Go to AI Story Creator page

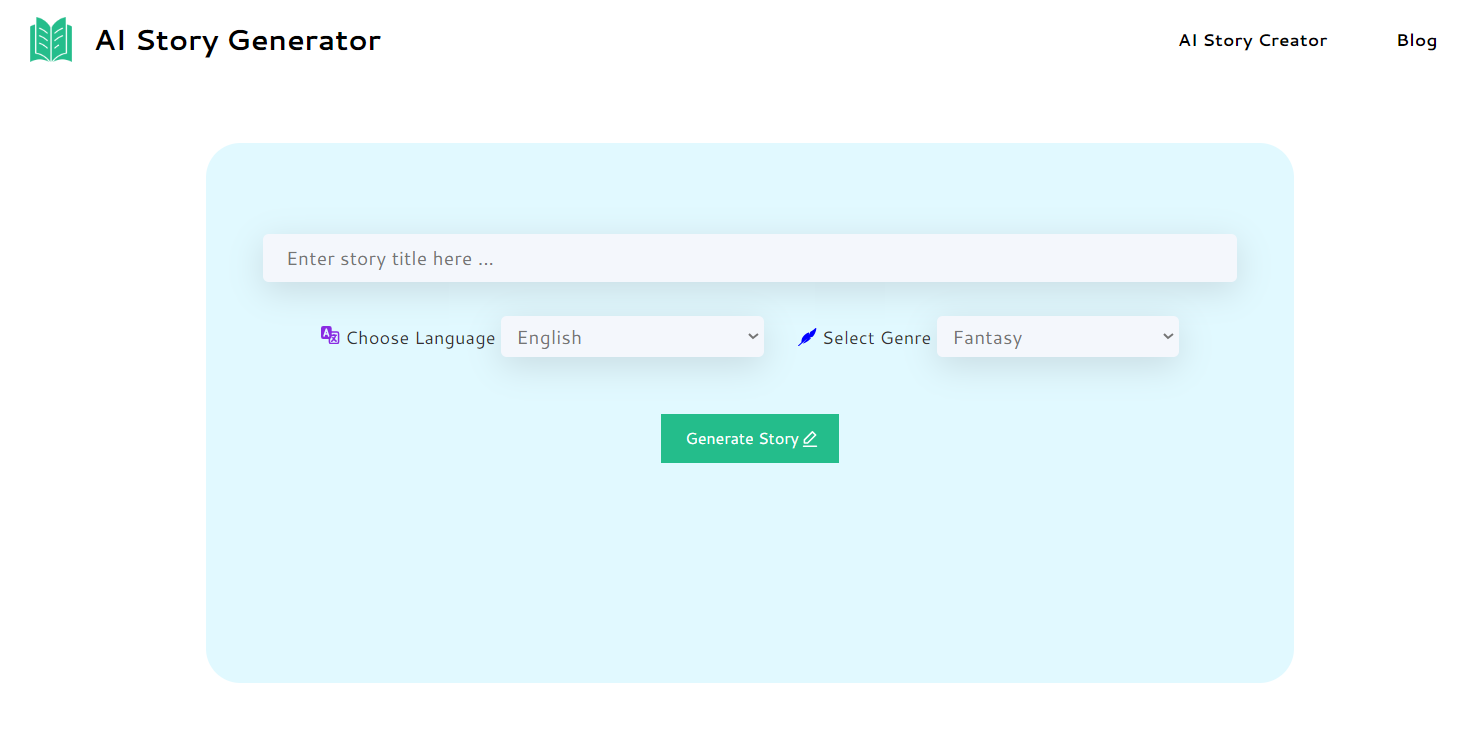pos(1253,40)
